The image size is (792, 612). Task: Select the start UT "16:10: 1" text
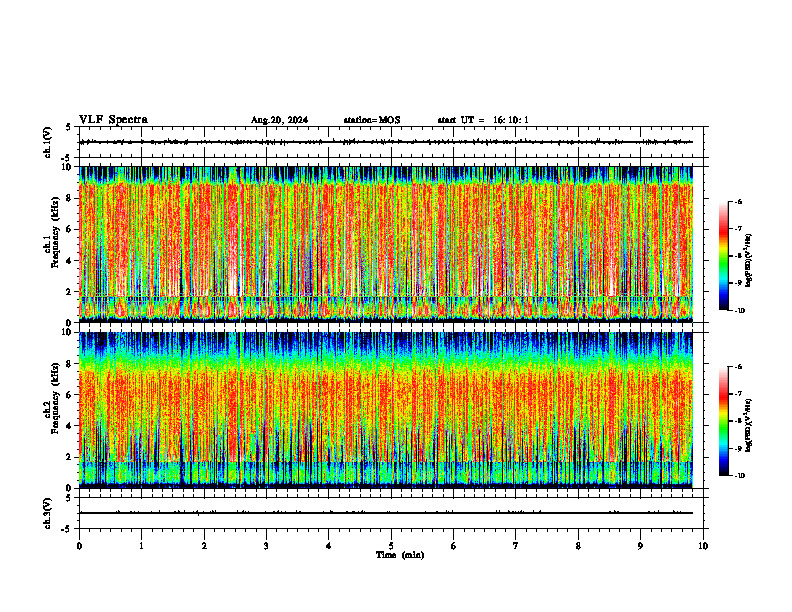tap(511, 120)
